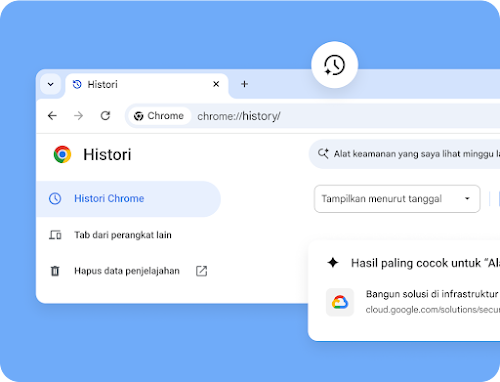Image resolution: width=500 pixels, height=382 pixels.
Task: Click the Google Cloud favicon
Action: click(x=340, y=302)
